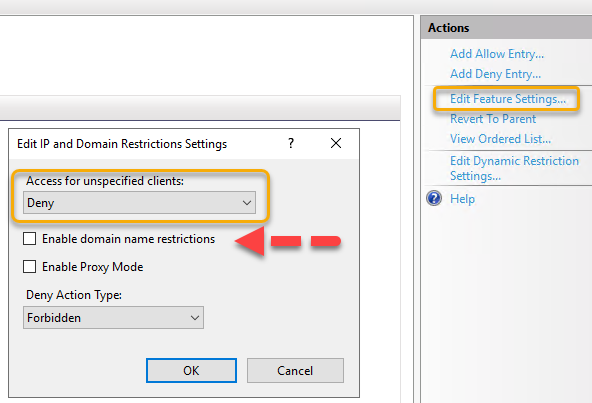Enable domain name restrictions checkbox
This screenshot has height=403, width=592.
click(x=29, y=239)
